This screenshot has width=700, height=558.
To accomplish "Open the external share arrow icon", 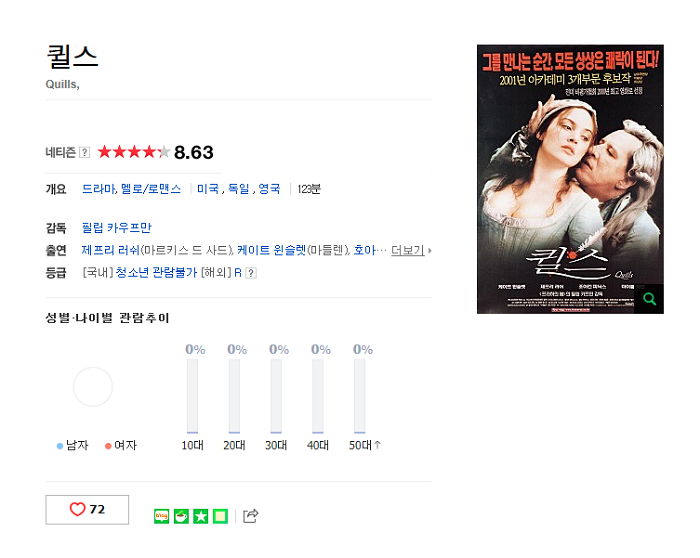I will click(250, 516).
